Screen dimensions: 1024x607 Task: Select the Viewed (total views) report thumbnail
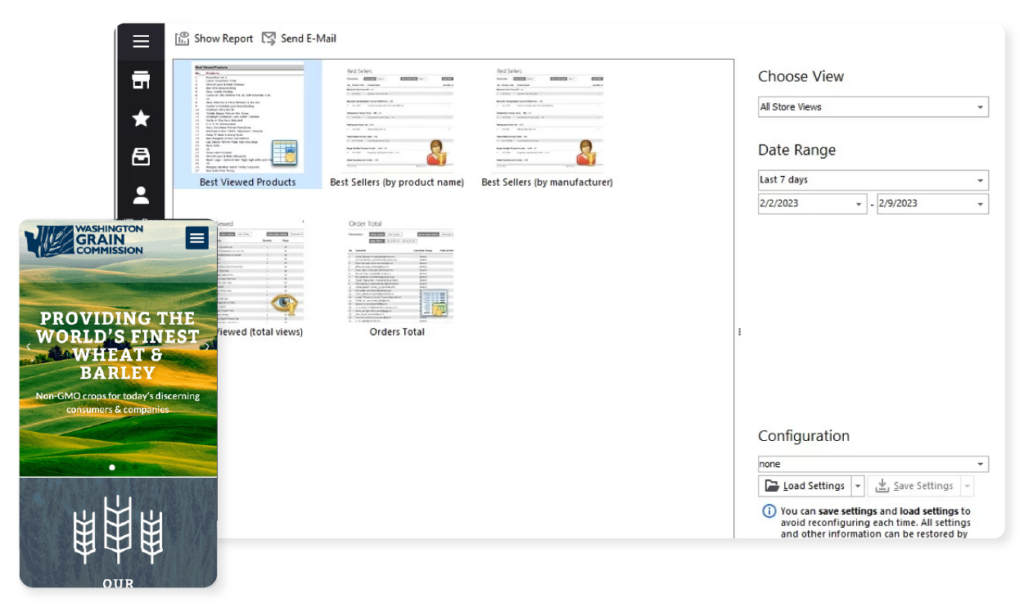click(x=261, y=278)
